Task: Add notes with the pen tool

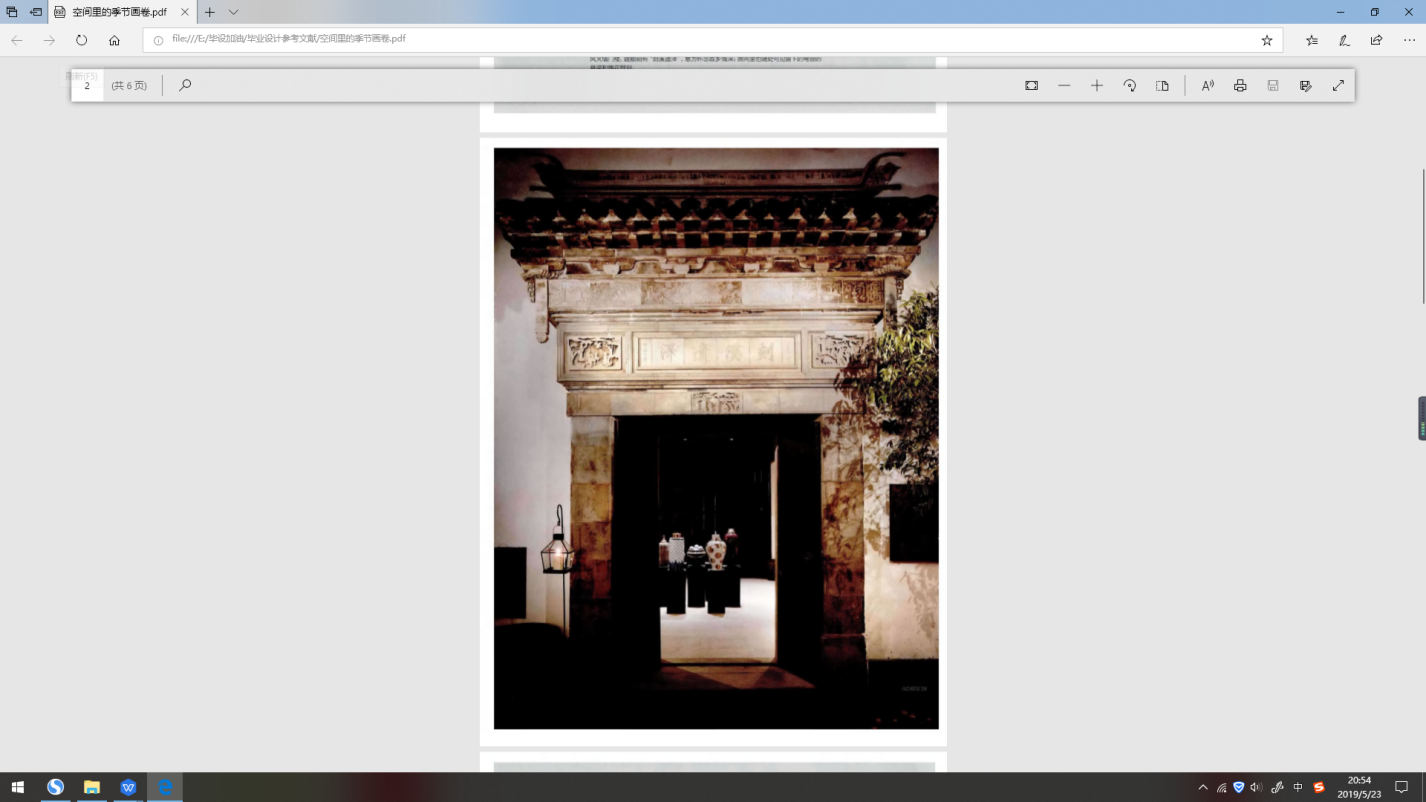Action: click(1344, 40)
